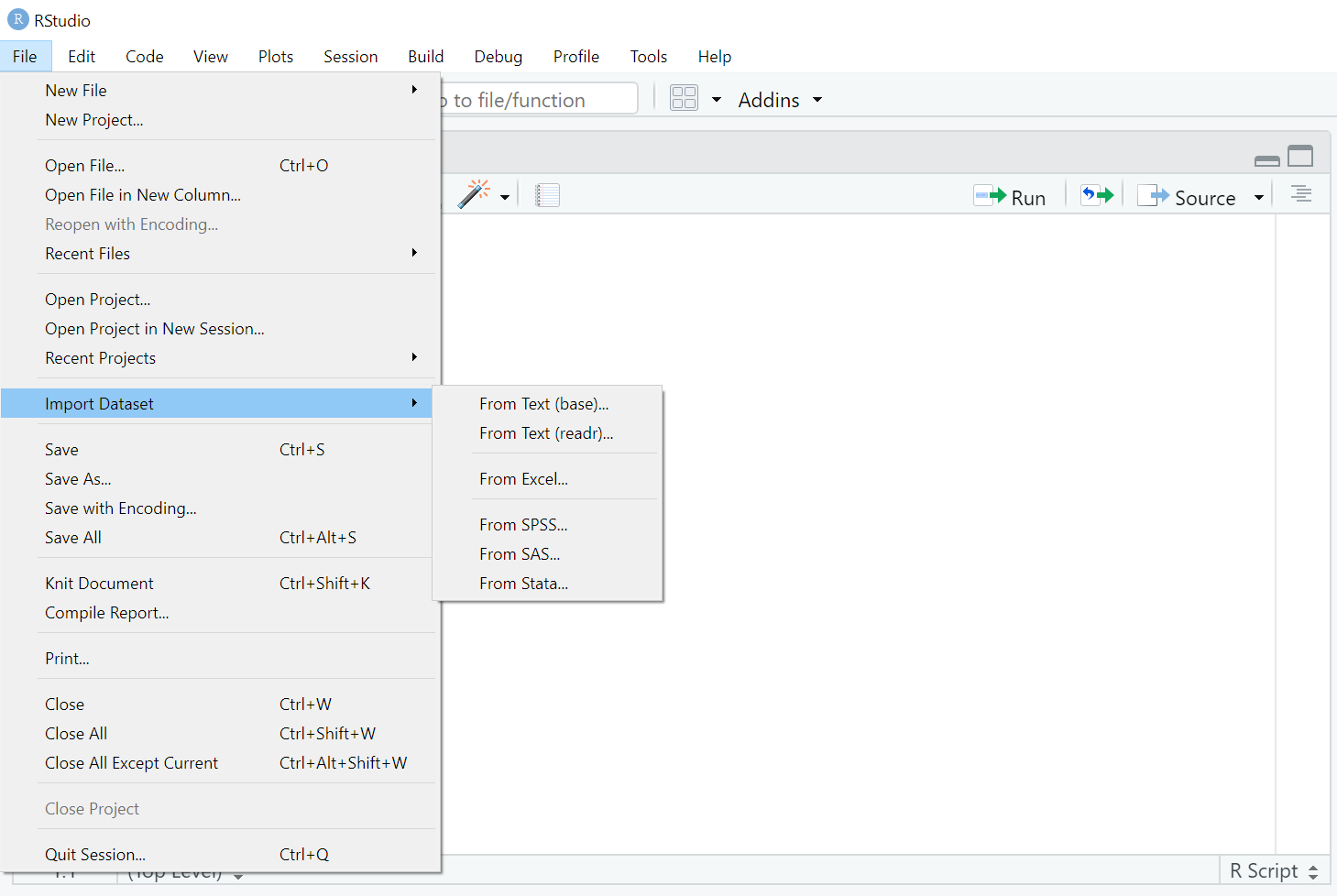
Task: Show document outline icon
Action: pos(1300,194)
